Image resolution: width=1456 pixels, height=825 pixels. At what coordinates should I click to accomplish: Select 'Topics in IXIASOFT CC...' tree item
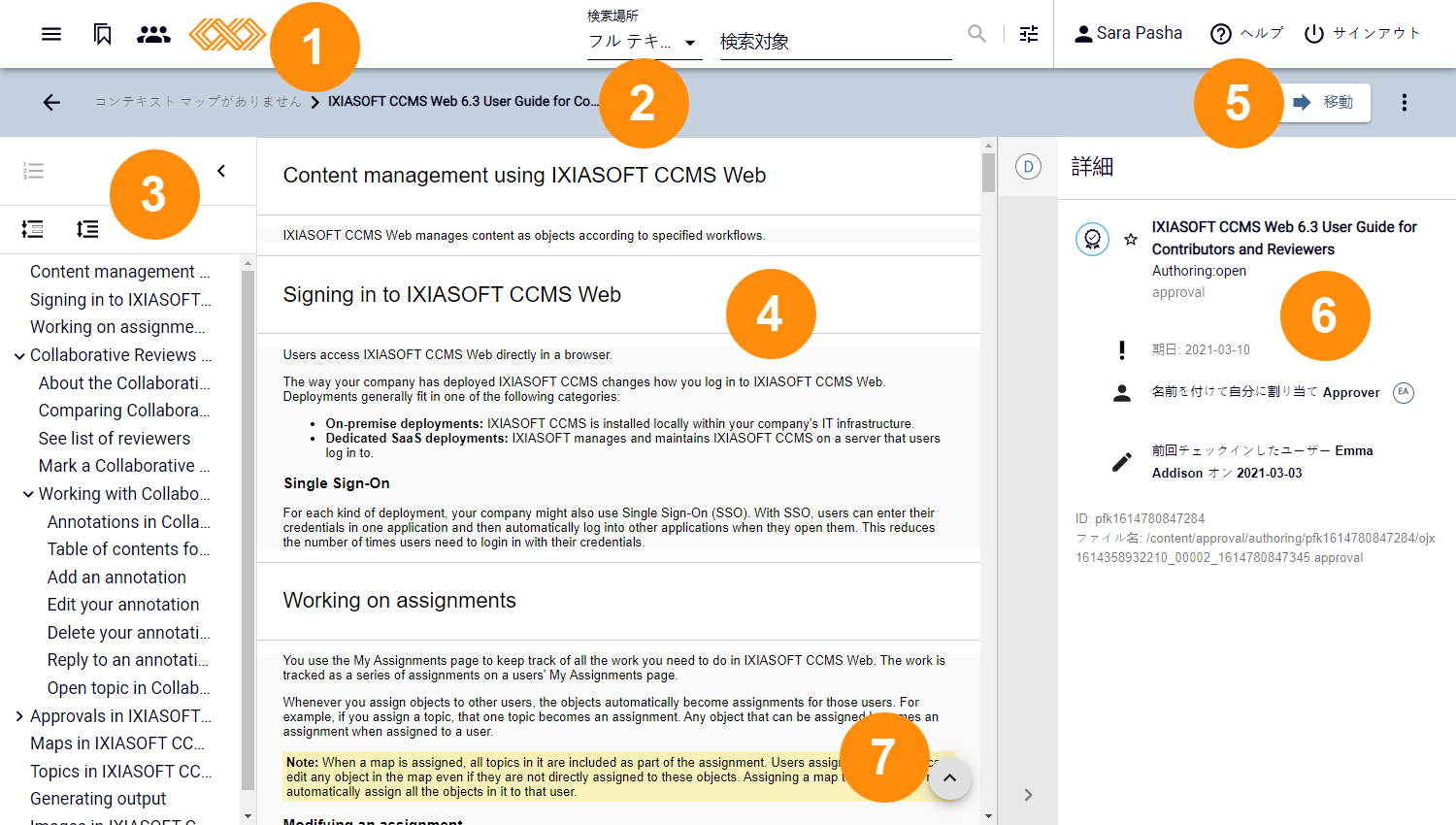(x=120, y=772)
